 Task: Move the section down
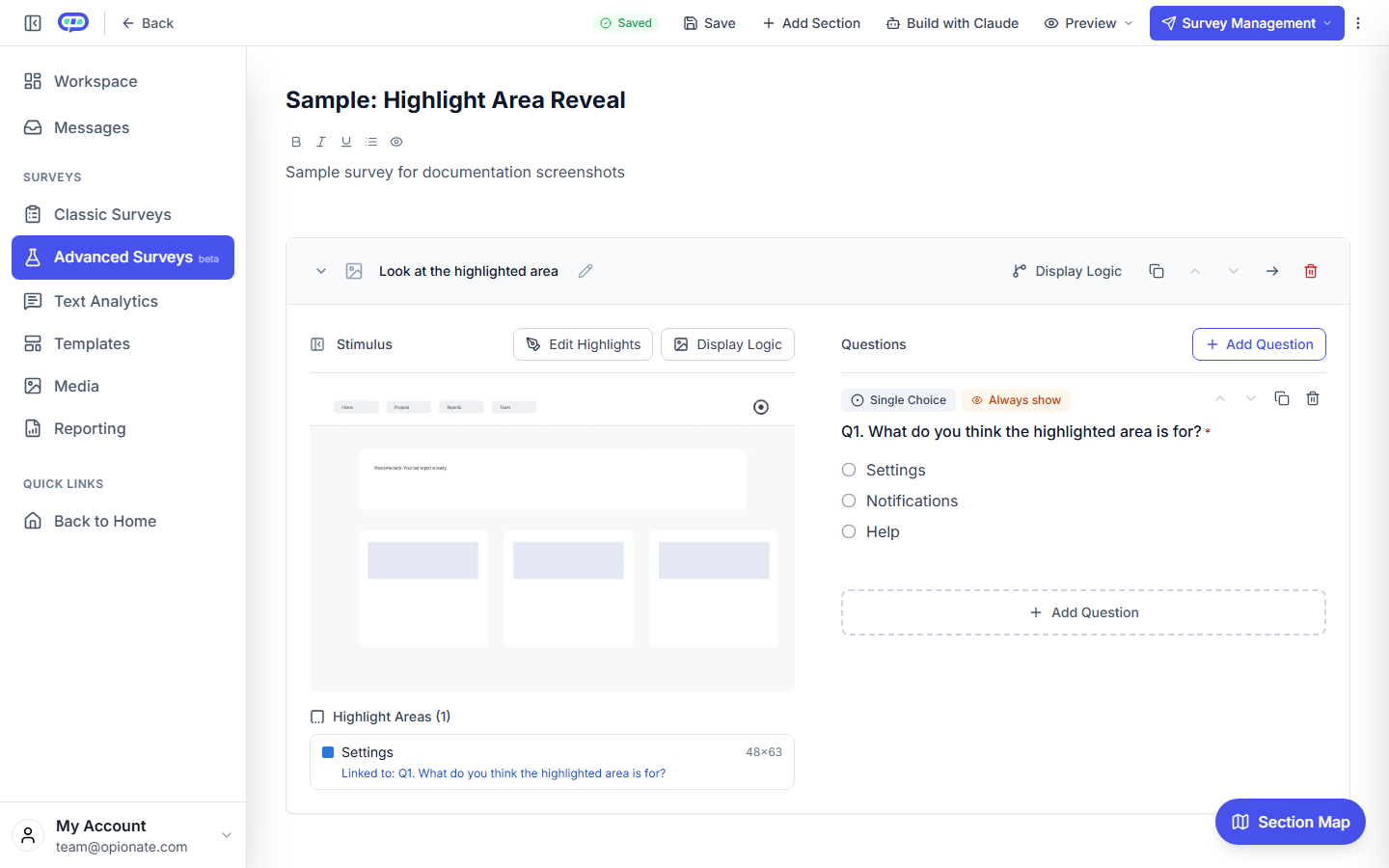(x=1234, y=271)
